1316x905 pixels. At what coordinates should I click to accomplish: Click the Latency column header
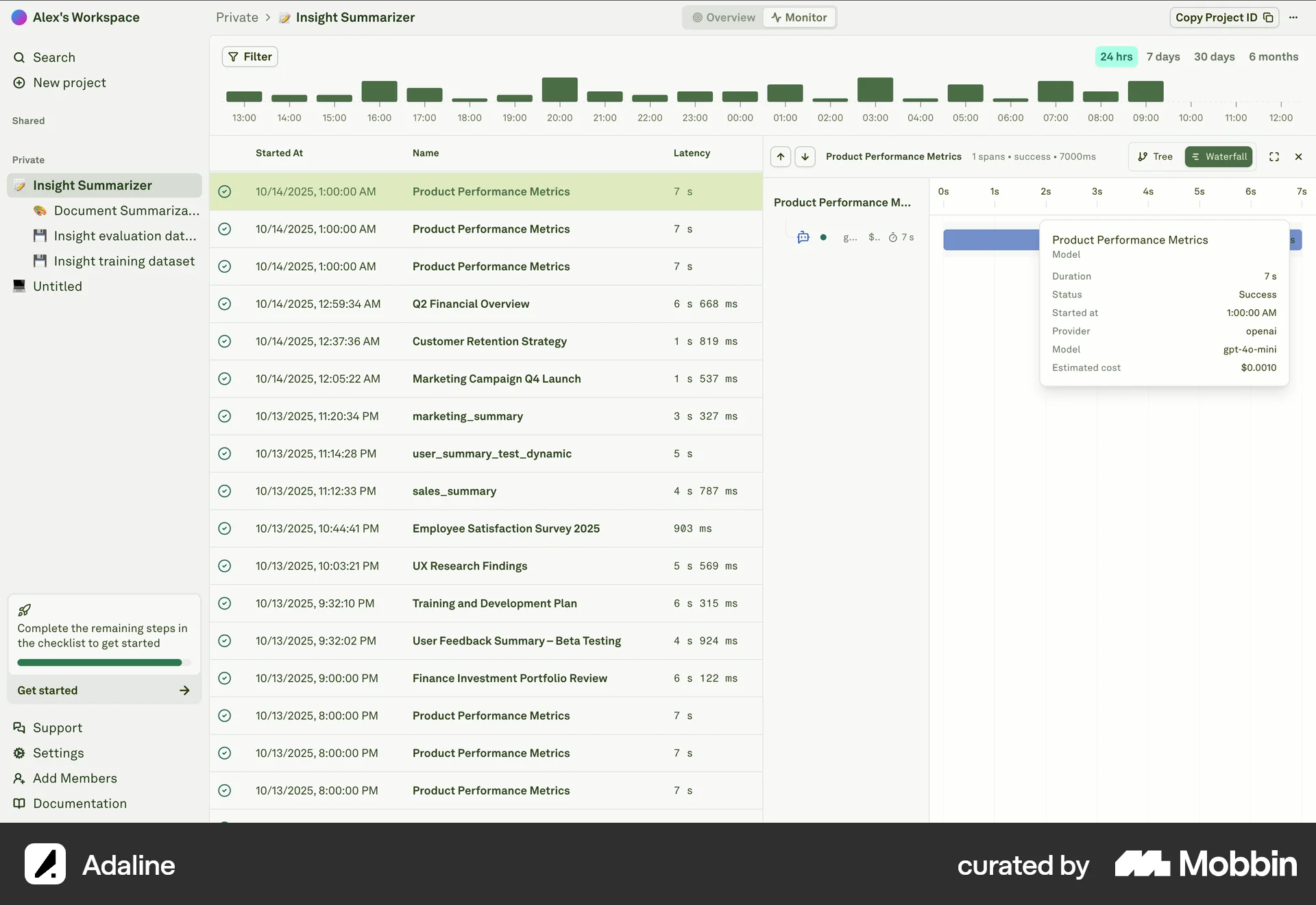[692, 153]
